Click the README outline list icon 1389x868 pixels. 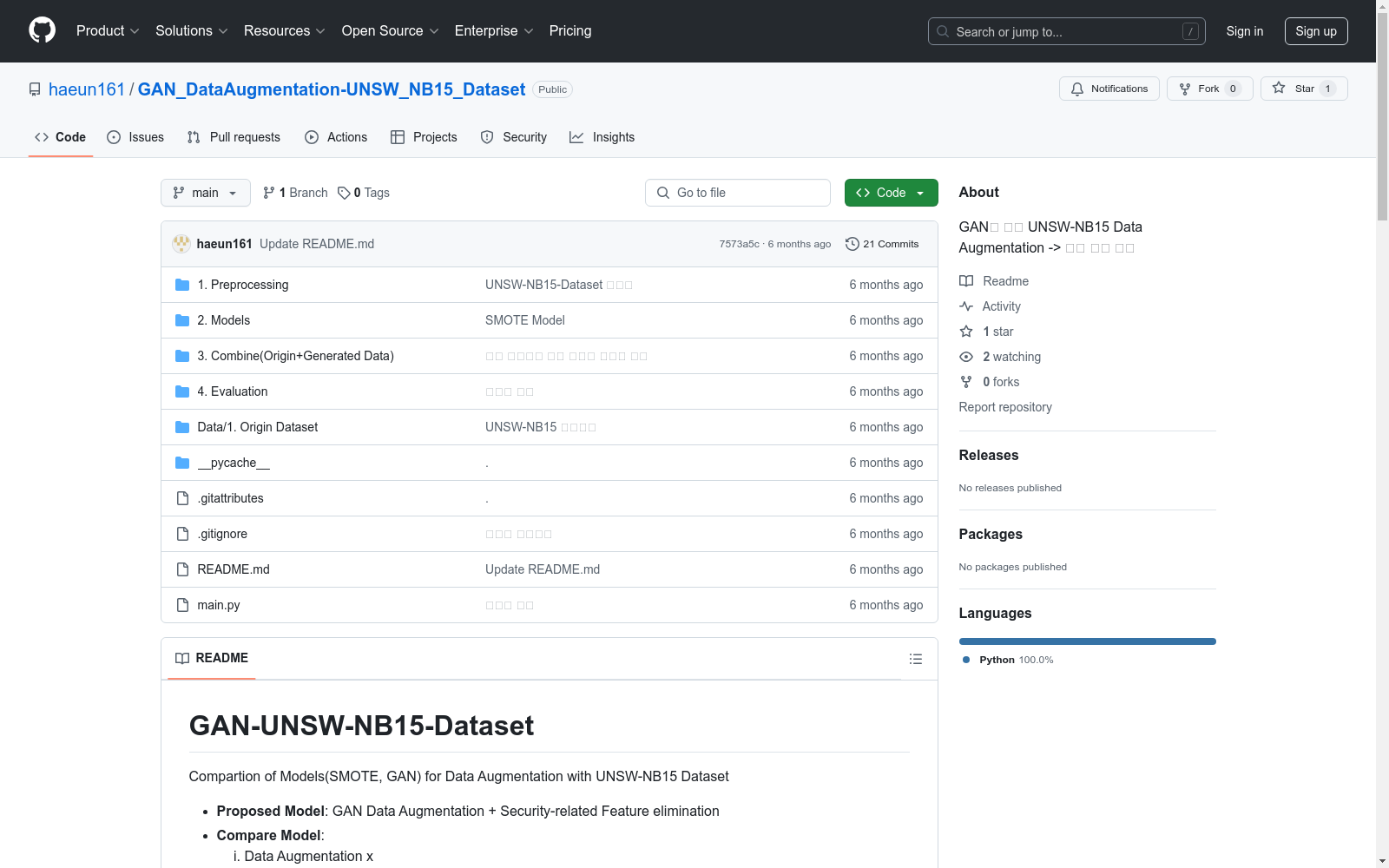coord(915,659)
